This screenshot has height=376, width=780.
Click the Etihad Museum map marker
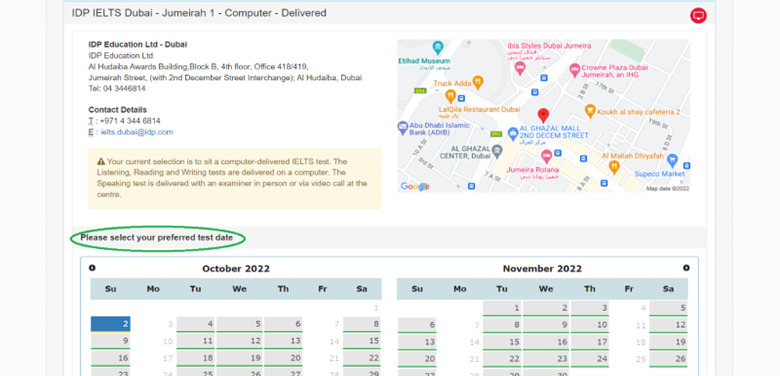point(438,48)
